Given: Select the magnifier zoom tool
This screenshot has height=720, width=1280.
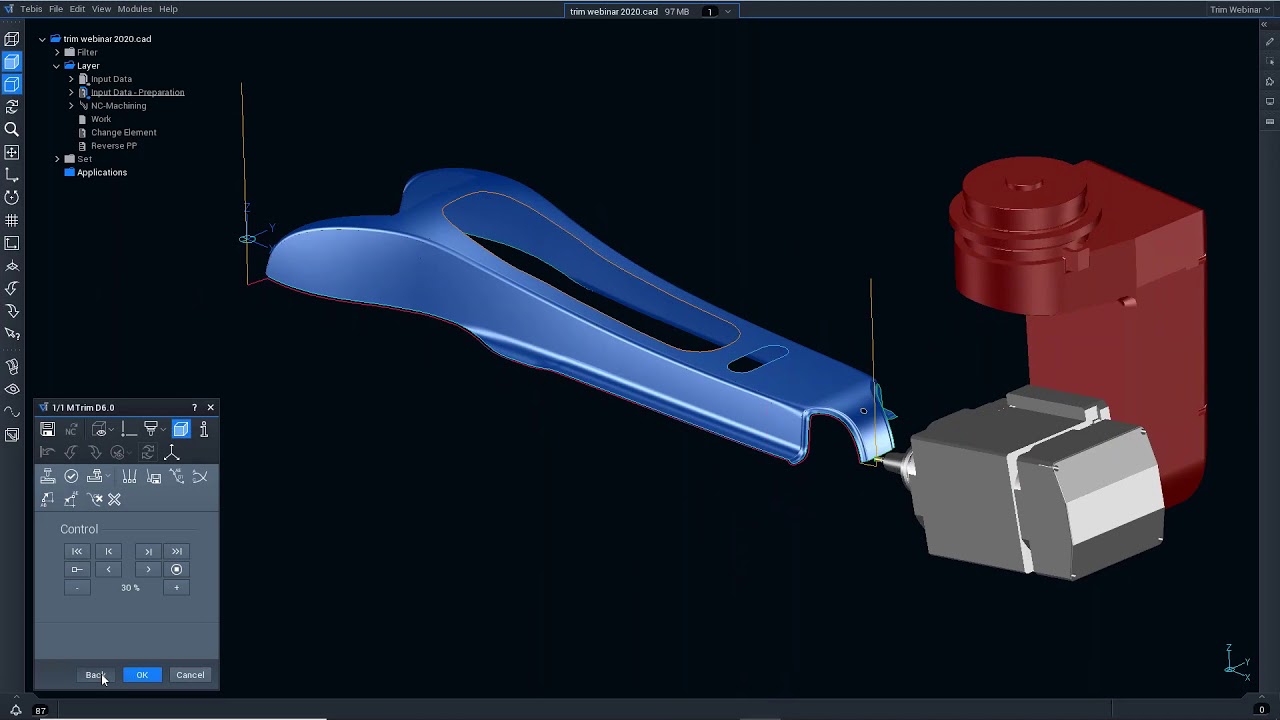Looking at the screenshot, I should tap(12, 129).
